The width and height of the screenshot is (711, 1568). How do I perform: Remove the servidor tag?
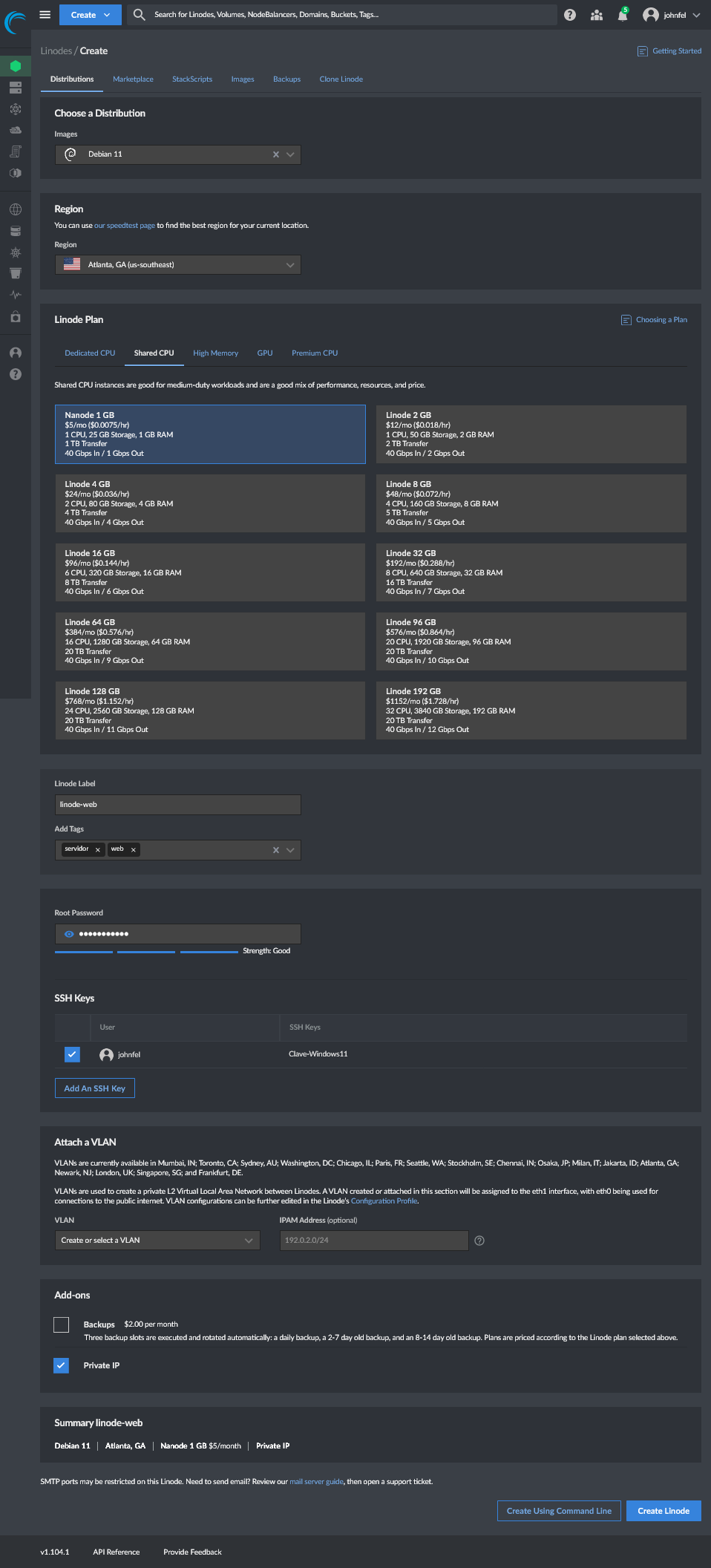click(98, 850)
